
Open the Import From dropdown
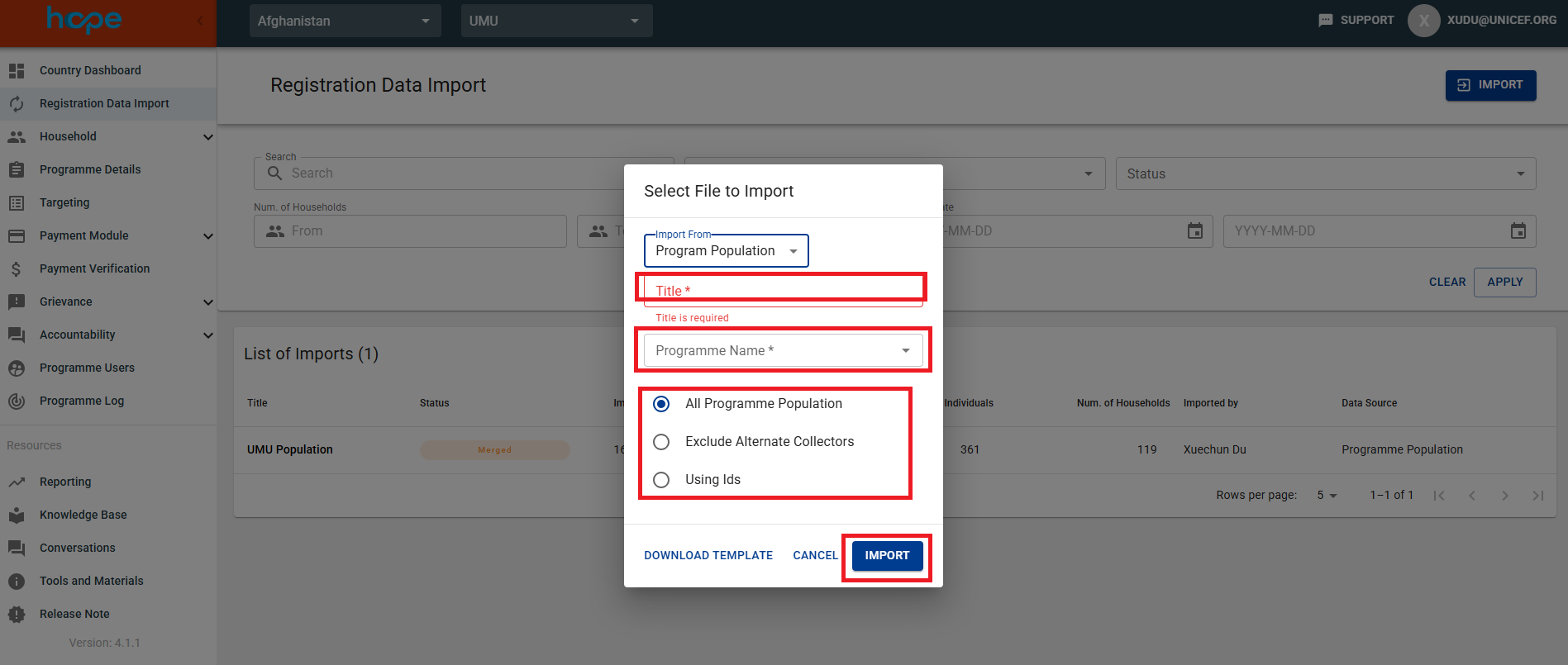[726, 251]
